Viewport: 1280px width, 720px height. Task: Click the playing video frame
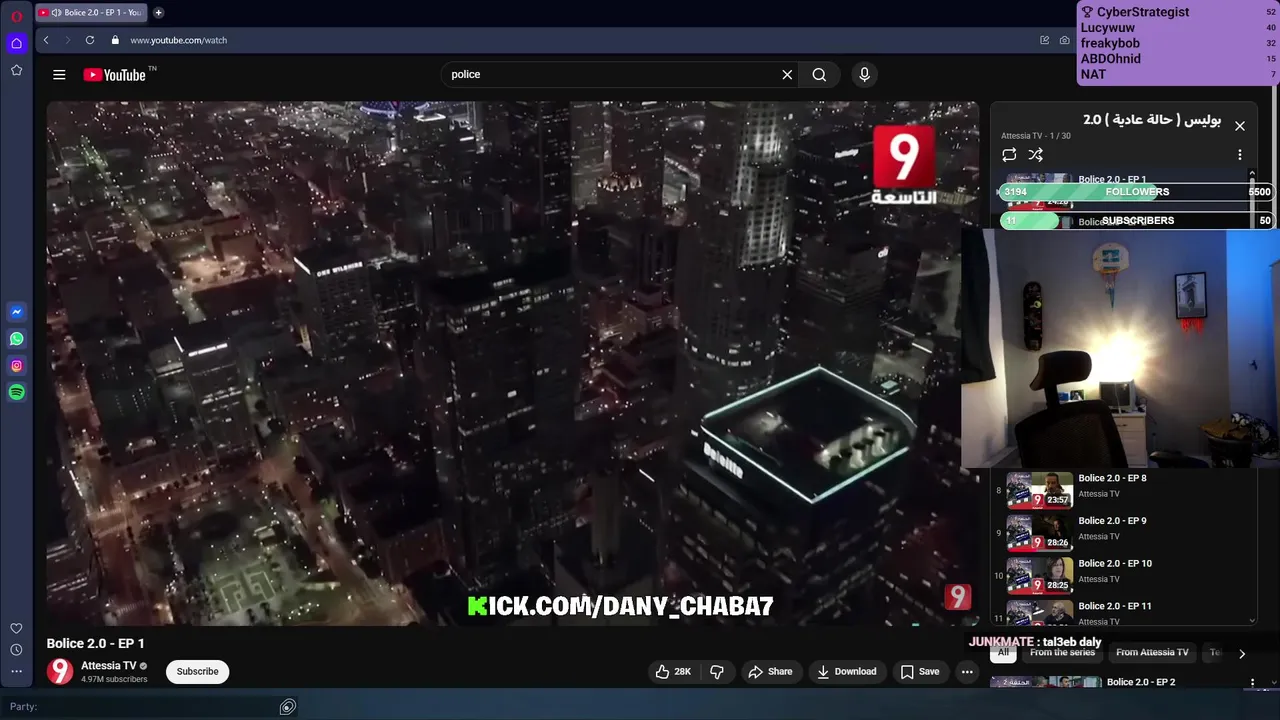513,363
